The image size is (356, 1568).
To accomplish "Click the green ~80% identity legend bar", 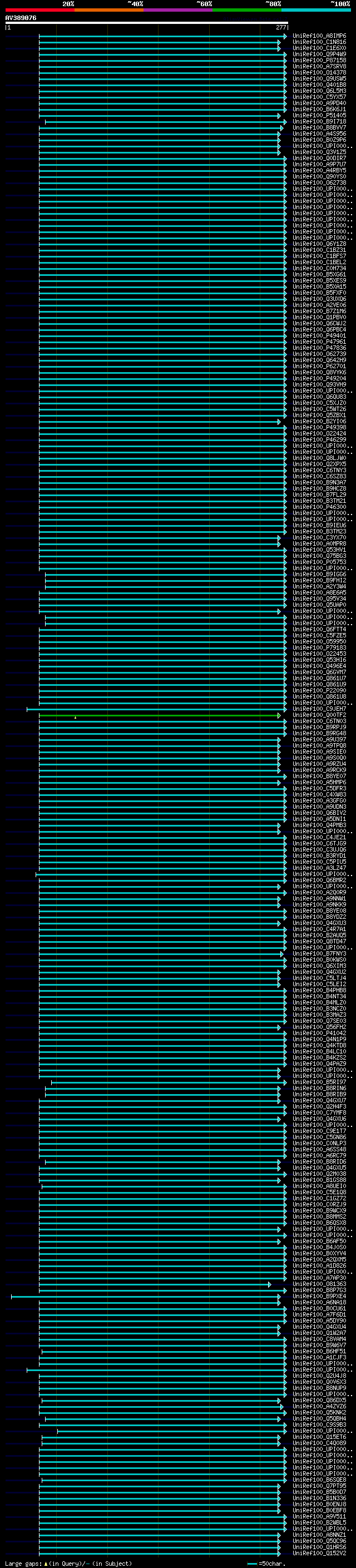I will [x=247, y=11].
